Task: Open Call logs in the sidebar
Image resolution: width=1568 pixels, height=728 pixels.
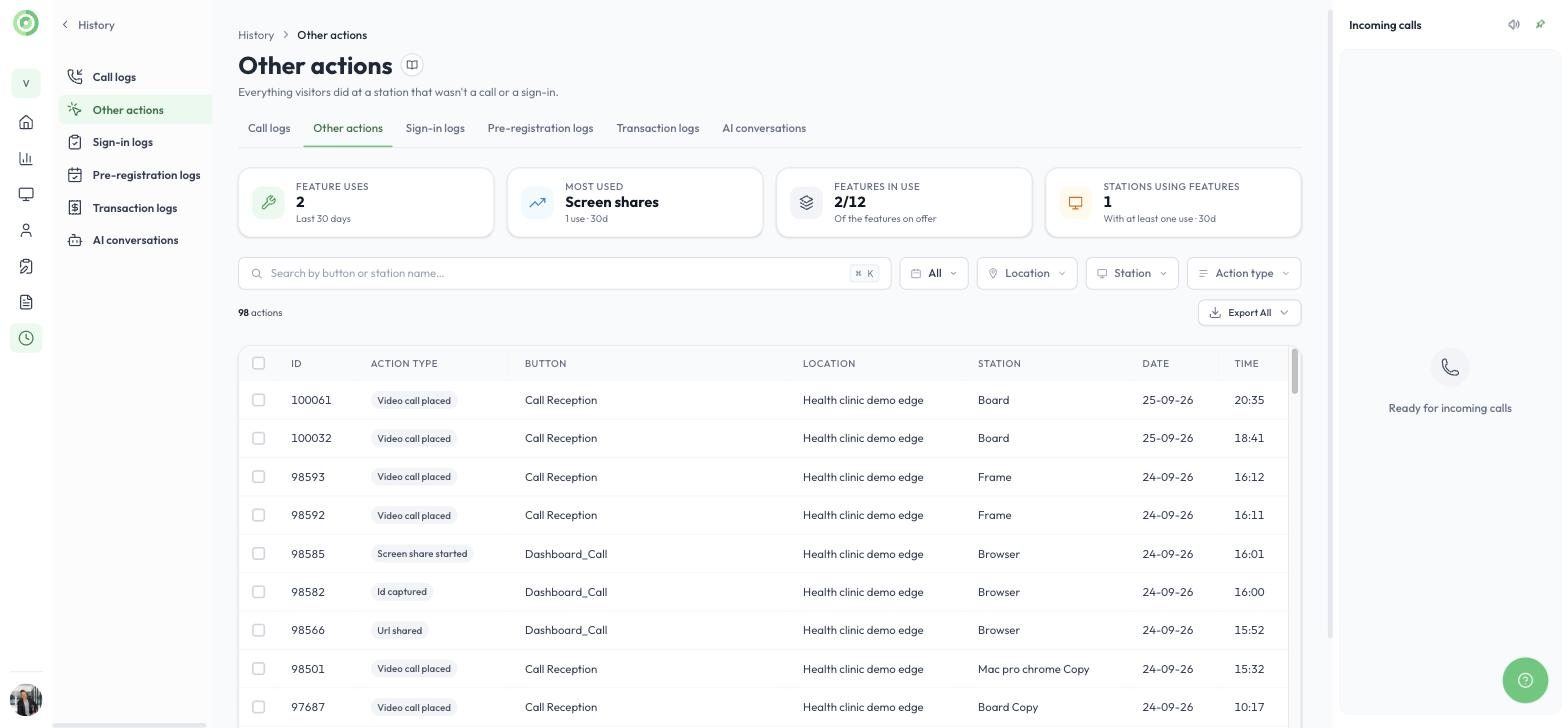Action: click(135, 77)
